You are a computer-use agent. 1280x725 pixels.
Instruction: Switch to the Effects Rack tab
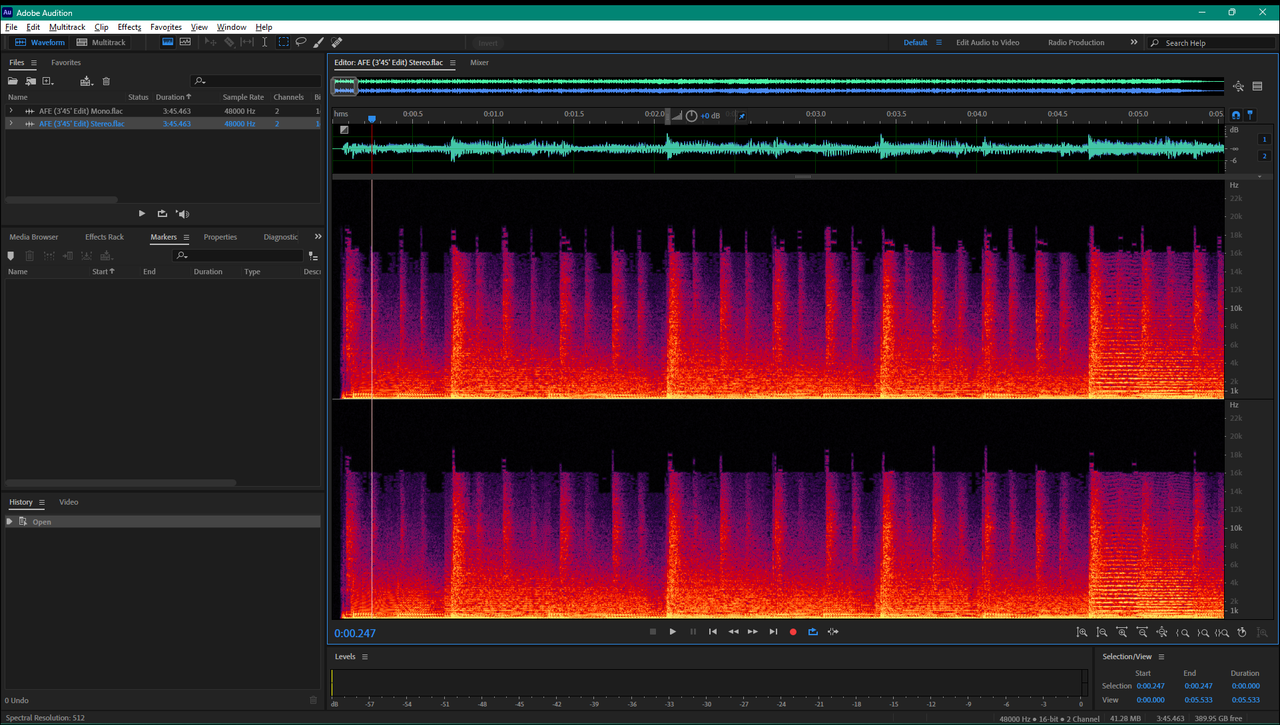coord(104,237)
